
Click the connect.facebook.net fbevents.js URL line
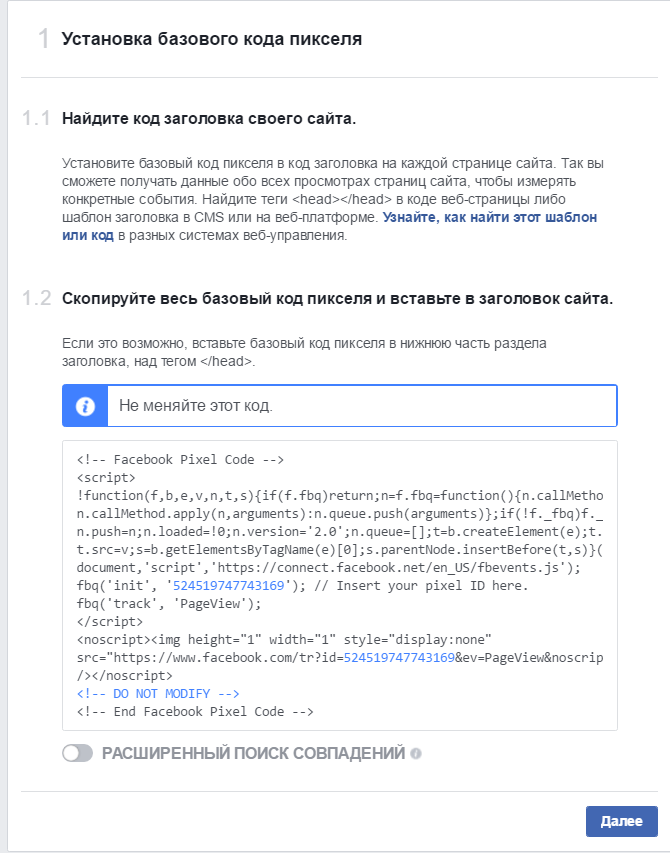click(328, 567)
